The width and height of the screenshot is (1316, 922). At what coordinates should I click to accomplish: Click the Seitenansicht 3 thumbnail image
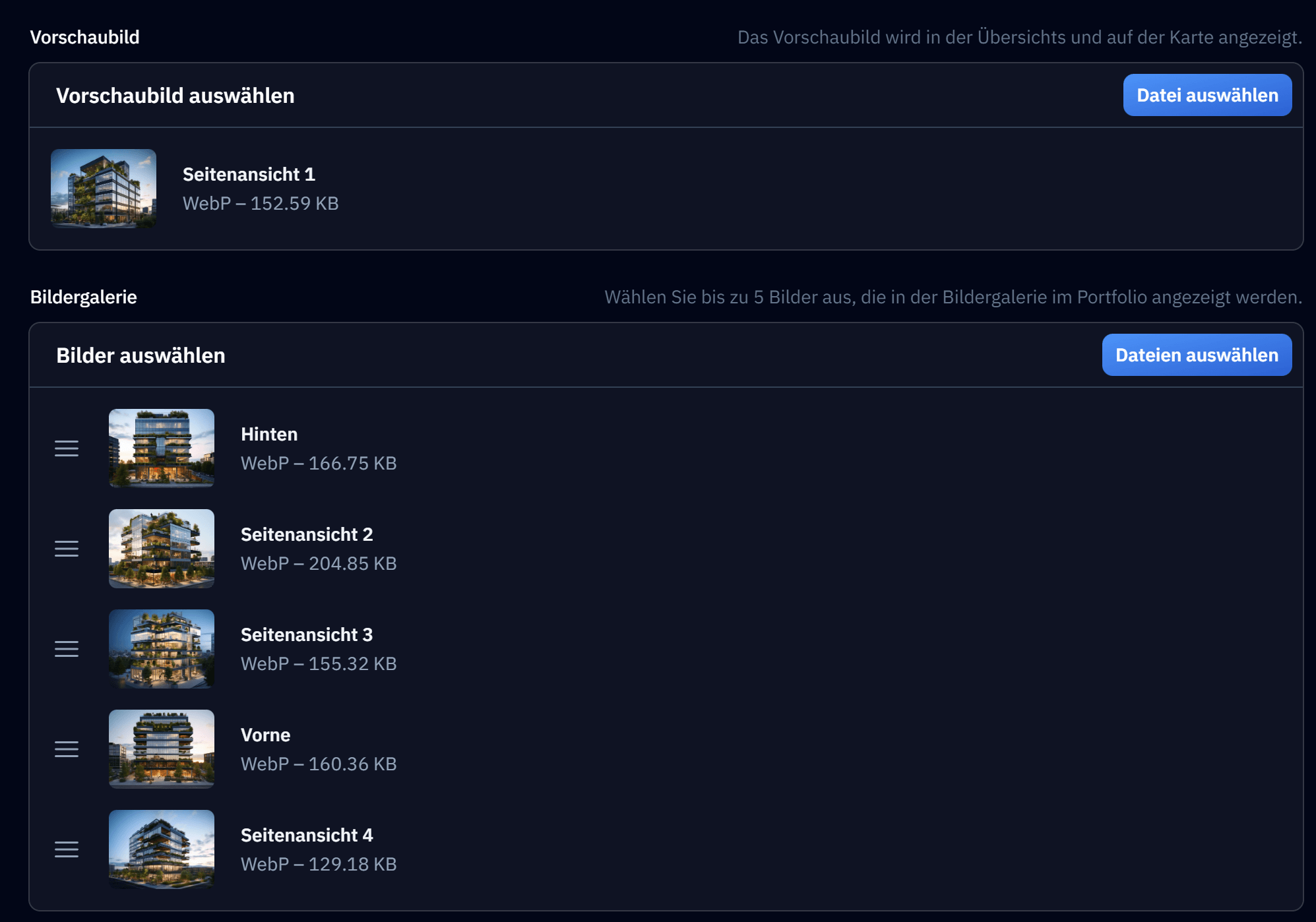click(x=162, y=649)
